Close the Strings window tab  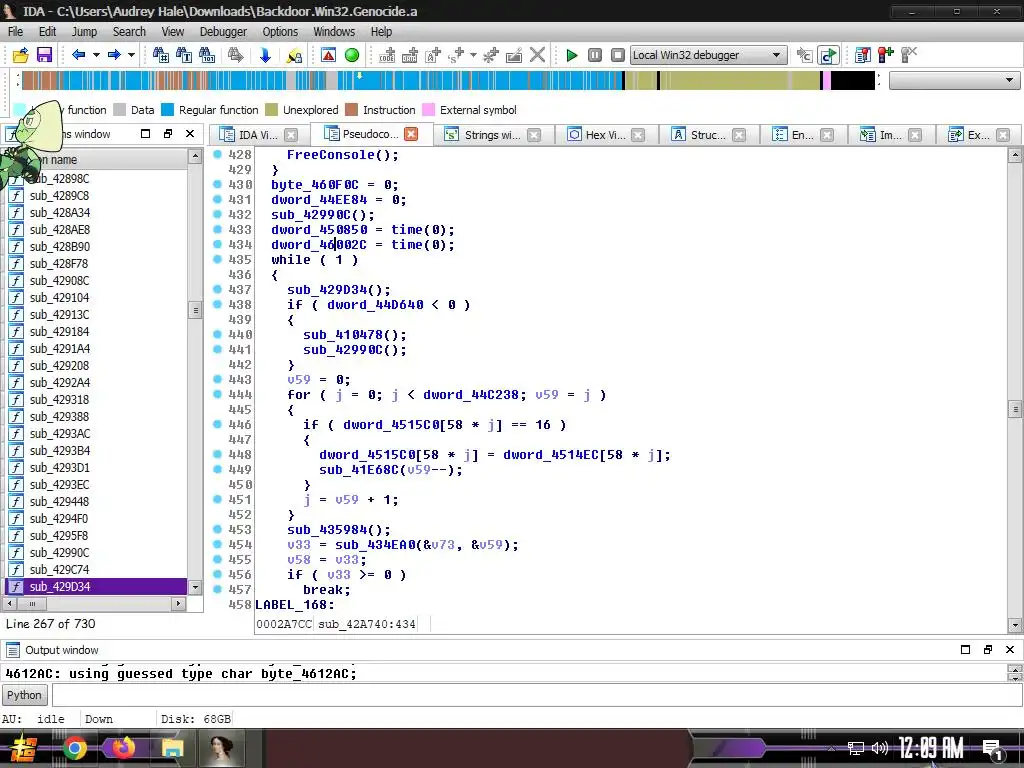[x=534, y=135]
